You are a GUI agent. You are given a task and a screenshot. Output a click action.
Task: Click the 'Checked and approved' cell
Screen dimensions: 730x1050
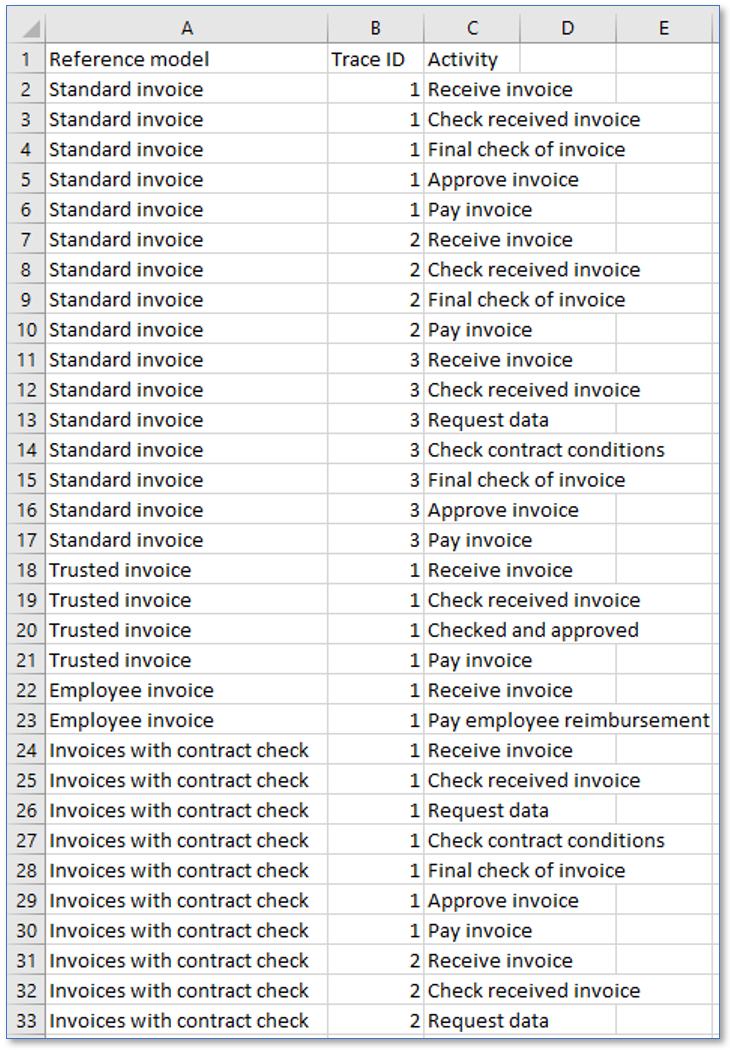[x=533, y=630]
